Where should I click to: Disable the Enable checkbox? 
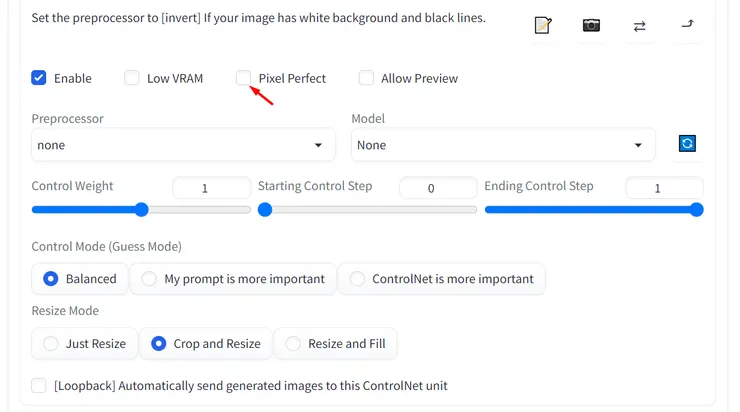[39, 78]
